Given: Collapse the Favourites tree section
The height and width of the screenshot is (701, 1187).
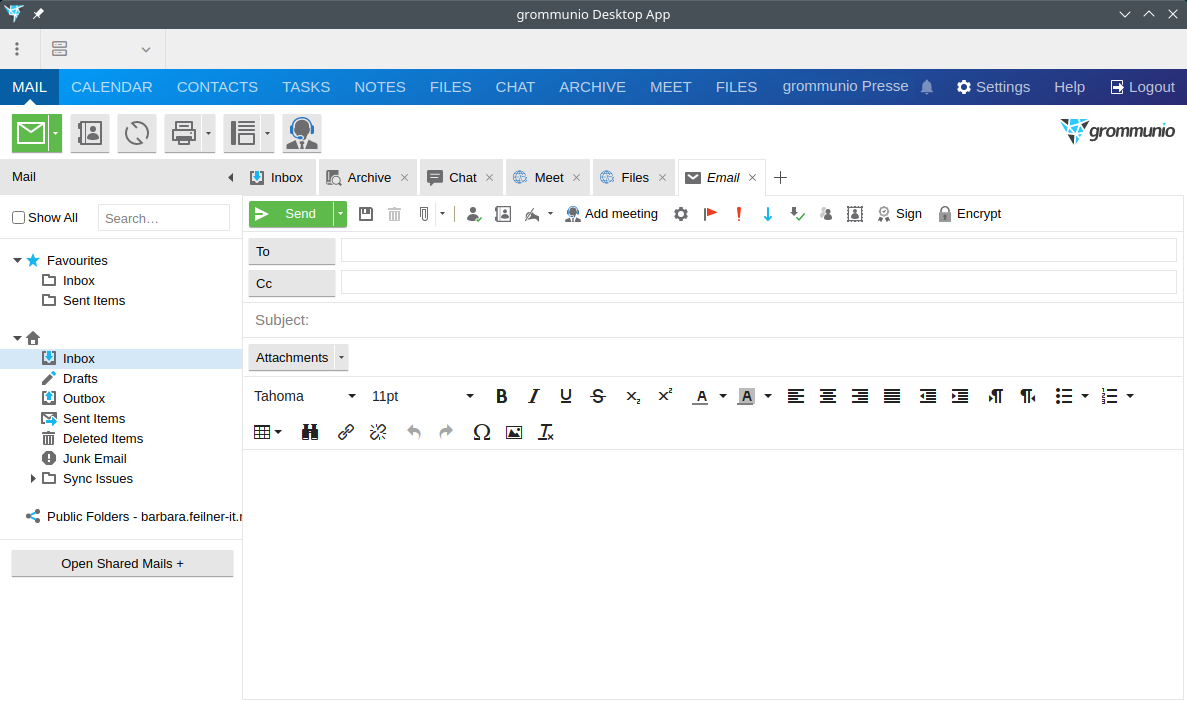Looking at the screenshot, I should tap(17, 260).
